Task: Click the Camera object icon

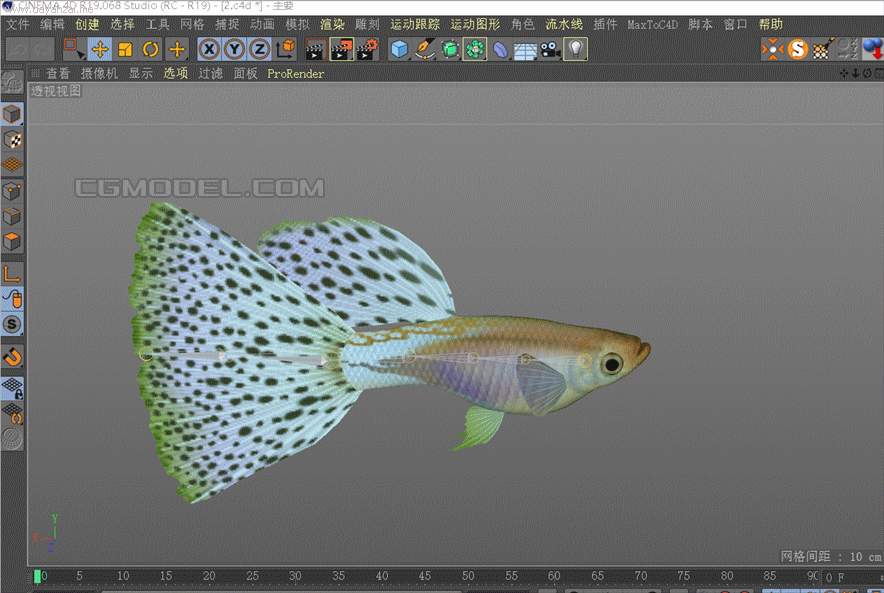Action: click(550, 48)
